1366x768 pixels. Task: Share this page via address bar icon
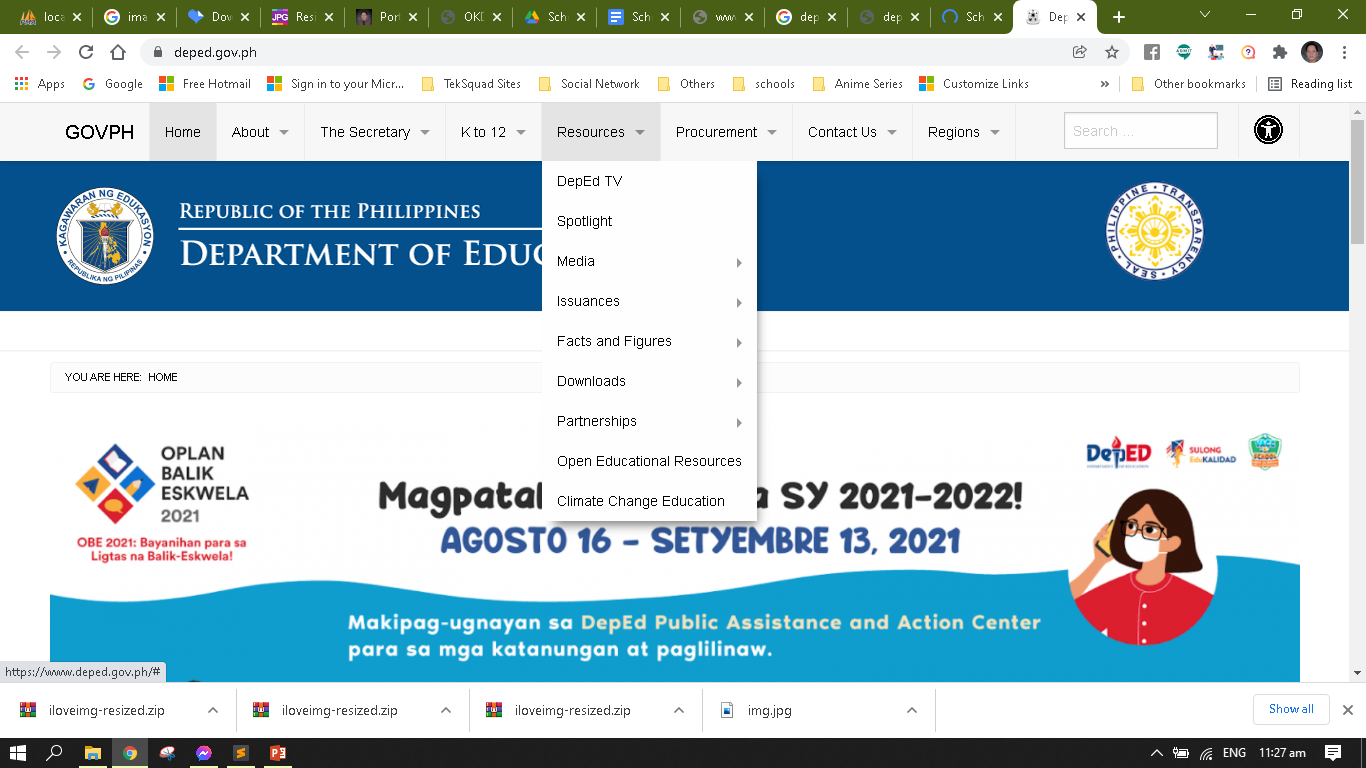(1080, 52)
